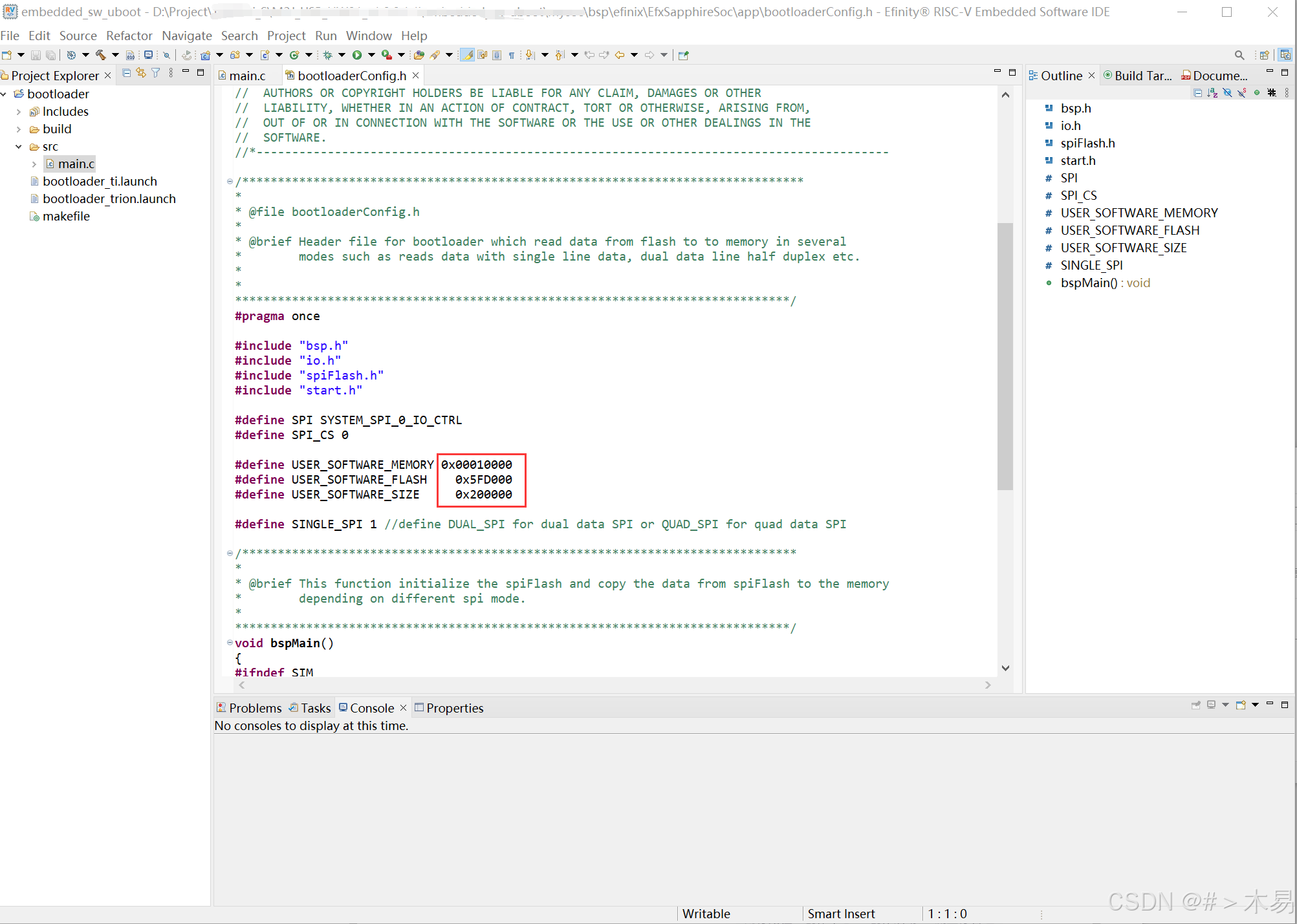1297x924 pixels.
Task: Click the Debug bug toolbar icon
Action: point(327,55)
